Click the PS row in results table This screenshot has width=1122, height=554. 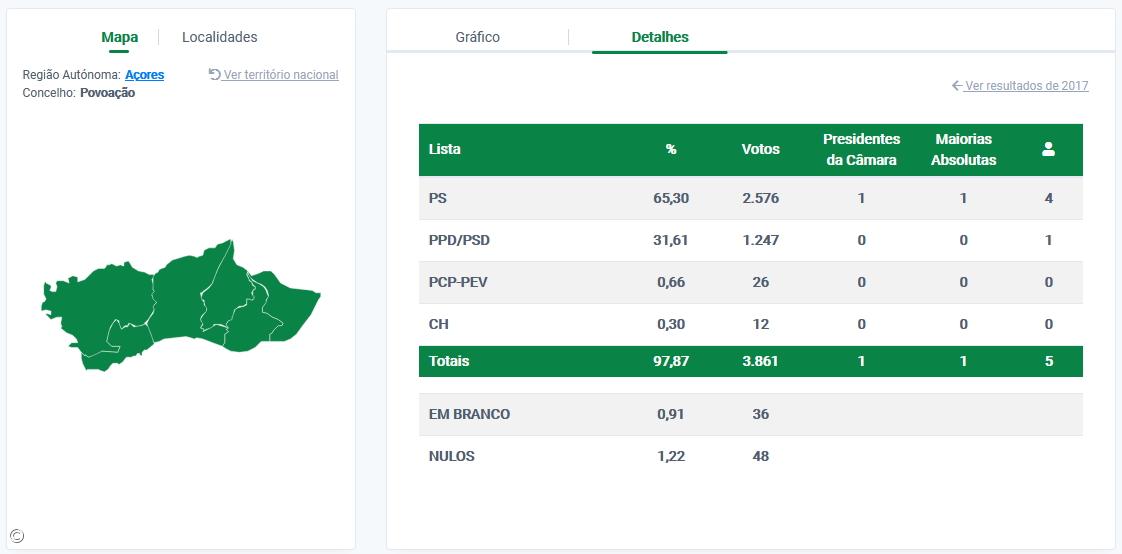(x=750, y=198)
